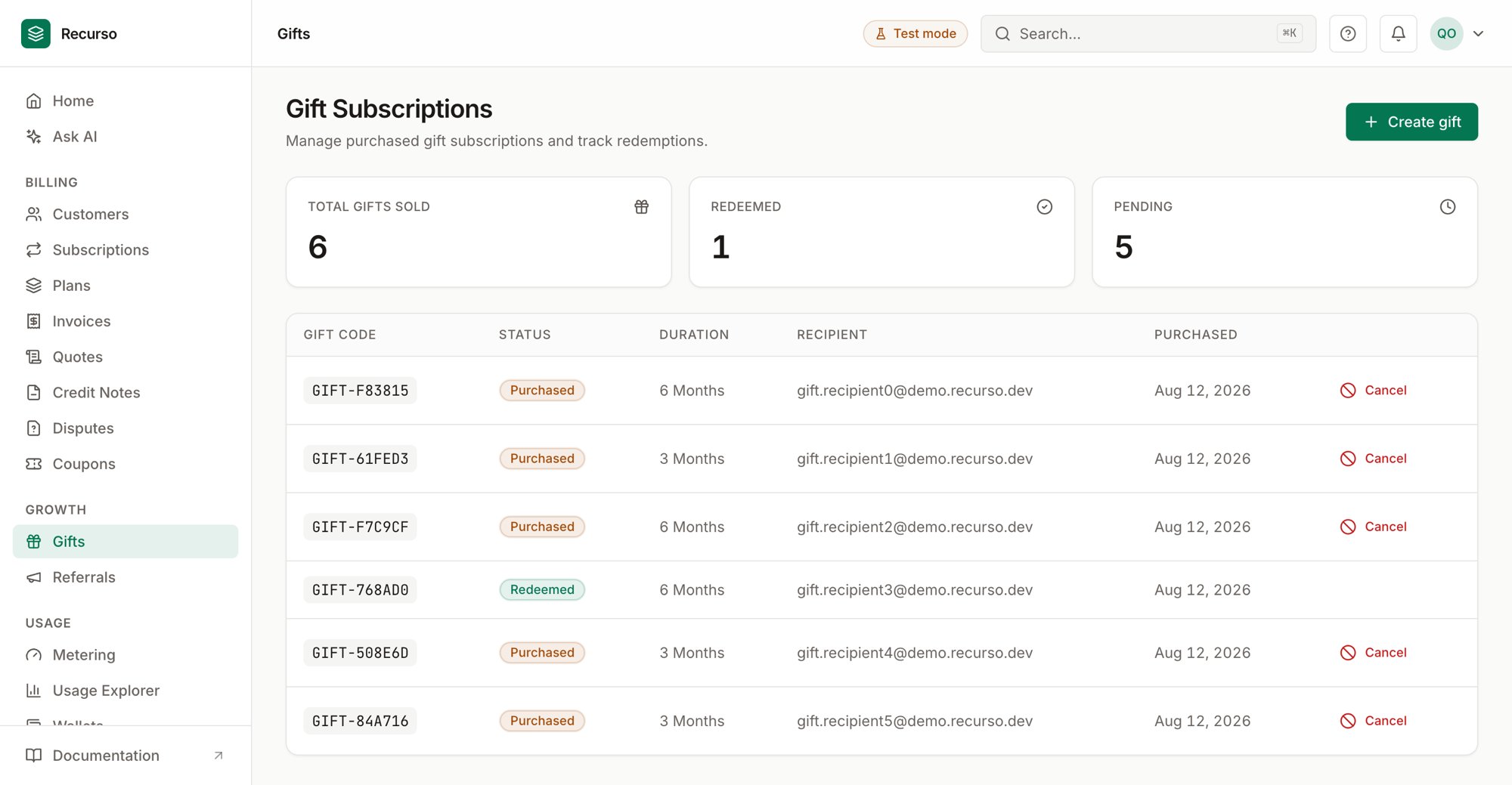Navigate to Invoices
This screenshot has width=1512, height=785.
click(x=125, y=321)
